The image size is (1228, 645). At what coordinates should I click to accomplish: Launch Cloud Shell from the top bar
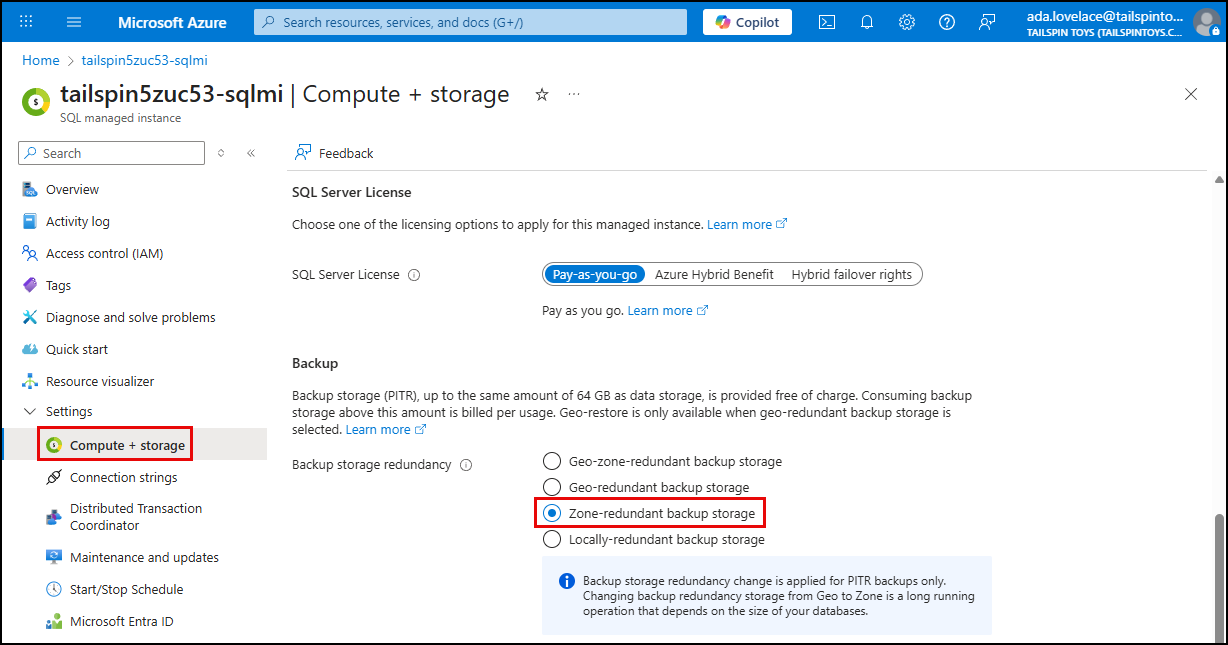(x=826, y=21)
